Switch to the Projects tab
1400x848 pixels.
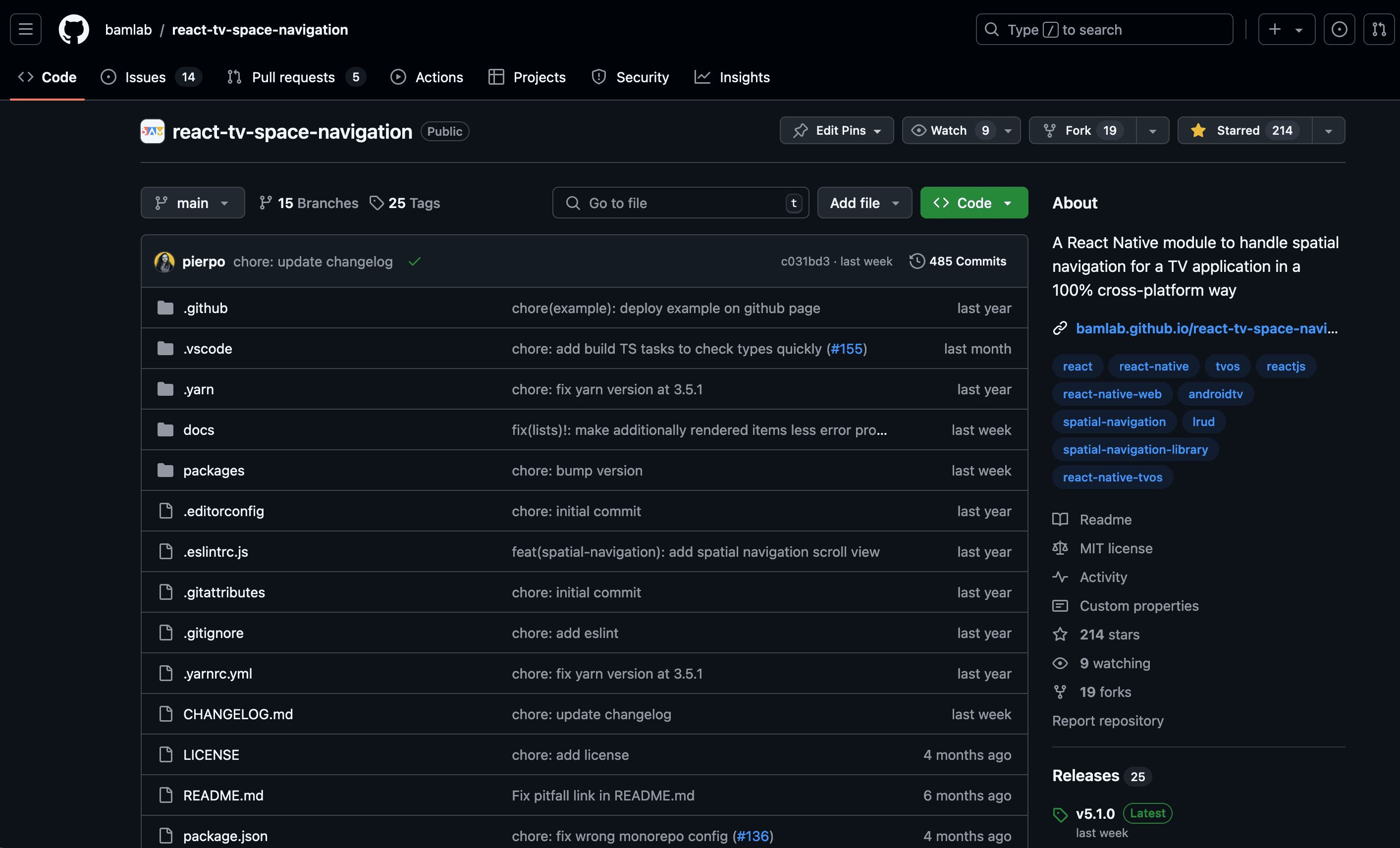click(527, 77)
